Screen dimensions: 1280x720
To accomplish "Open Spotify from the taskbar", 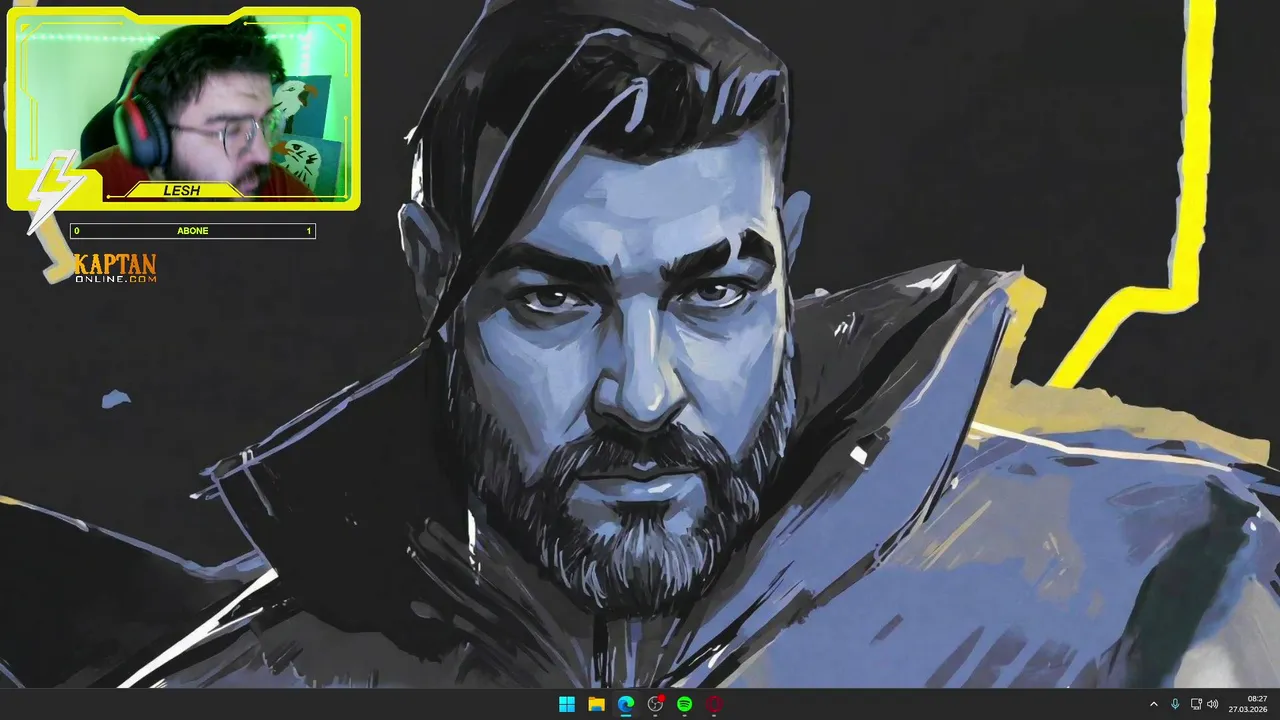I will pos(684,704).
